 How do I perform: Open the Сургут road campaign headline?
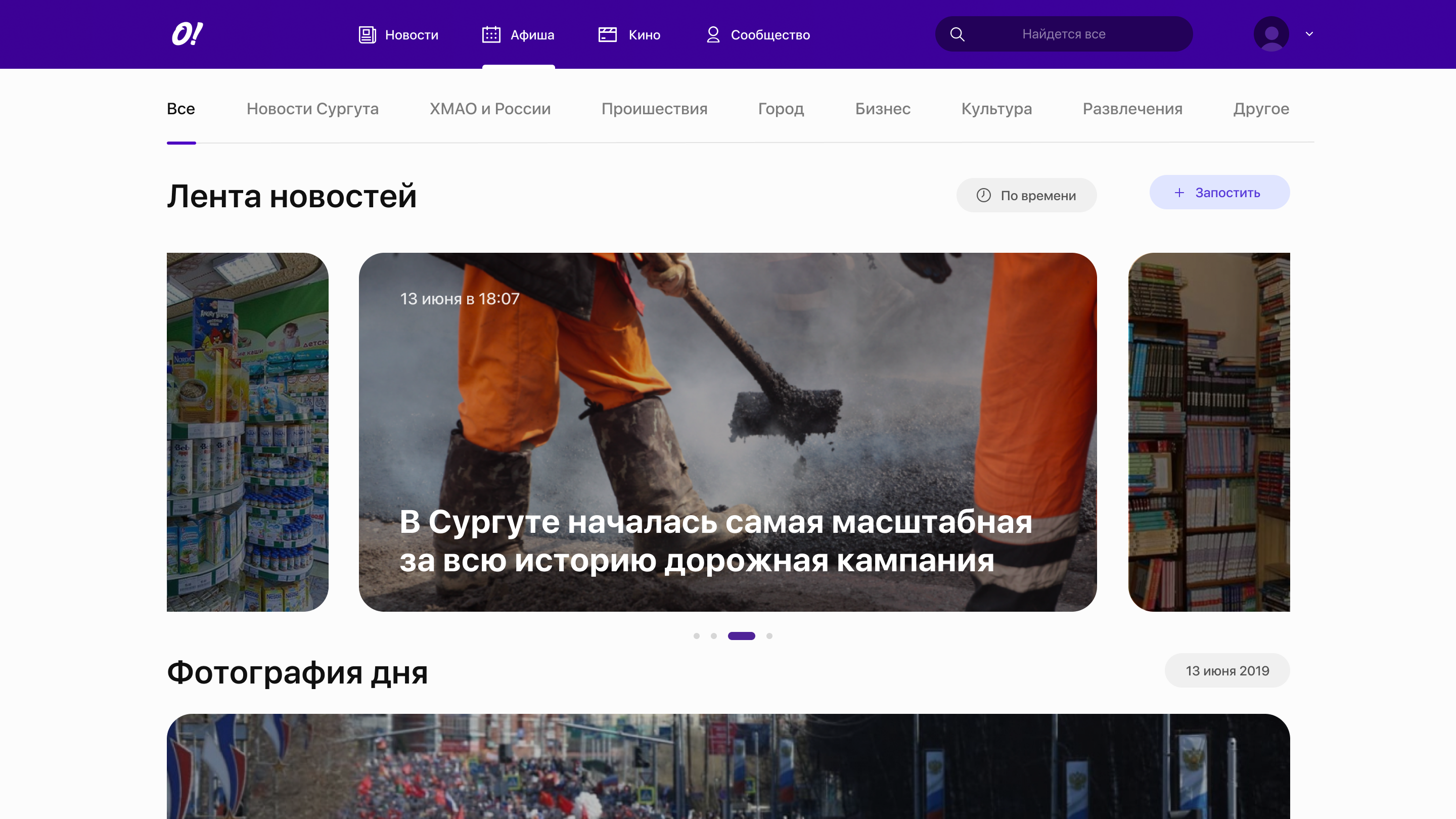(715, 540)
